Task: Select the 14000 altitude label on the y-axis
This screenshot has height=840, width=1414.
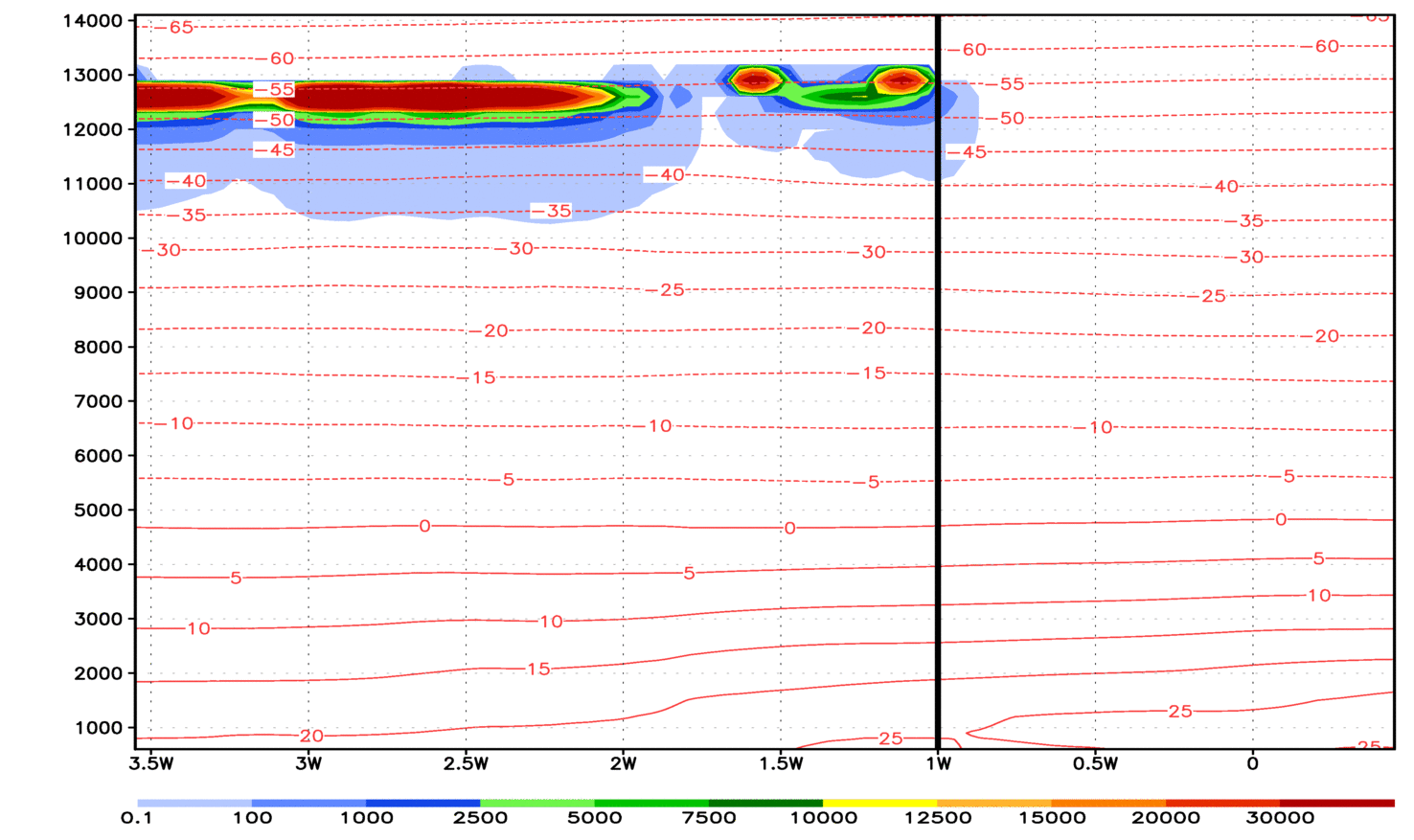Action: pos(93,21)
